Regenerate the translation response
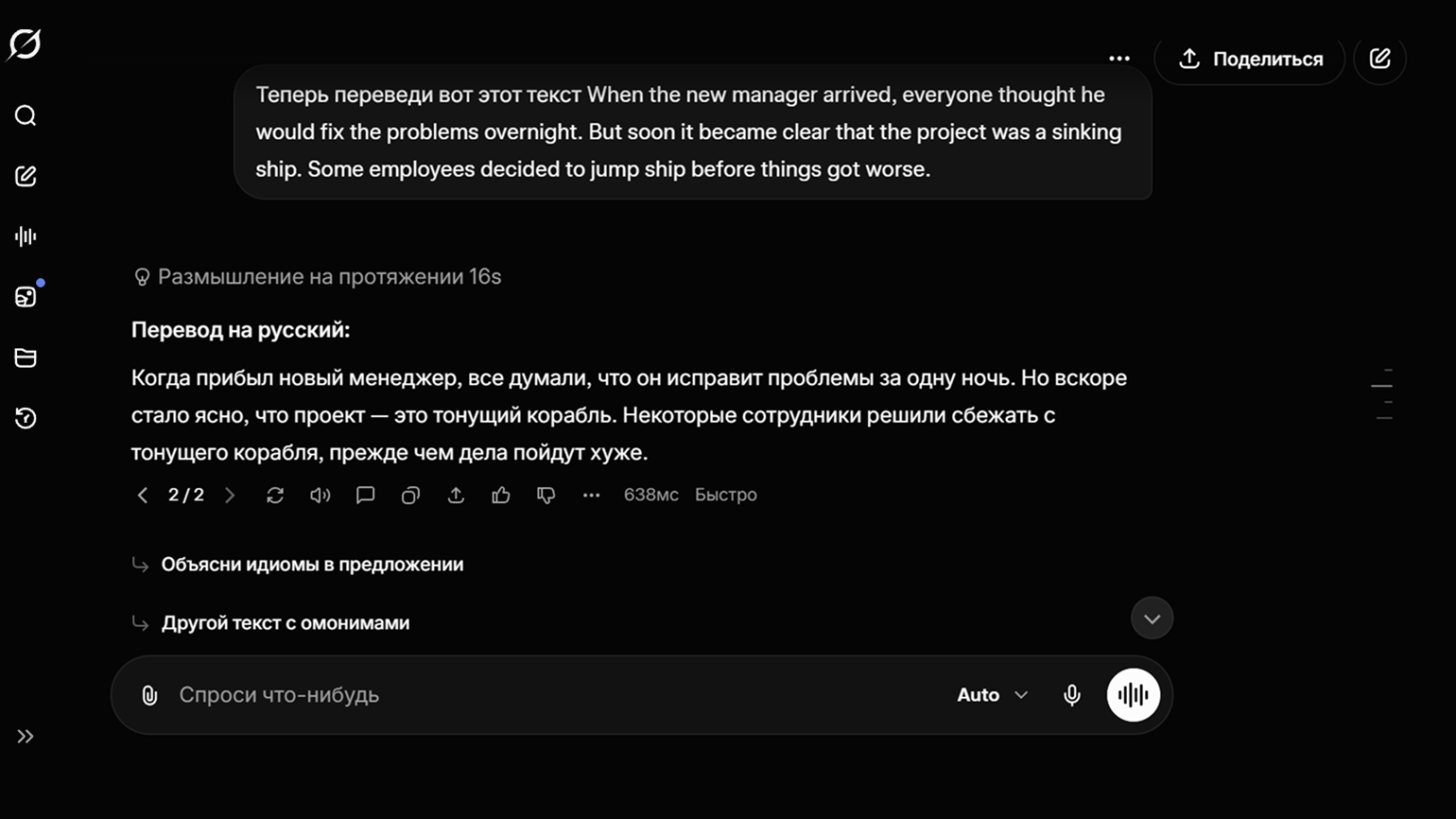Image resolution: width=1456 pixels, height=819 pixels. point(275,495)
